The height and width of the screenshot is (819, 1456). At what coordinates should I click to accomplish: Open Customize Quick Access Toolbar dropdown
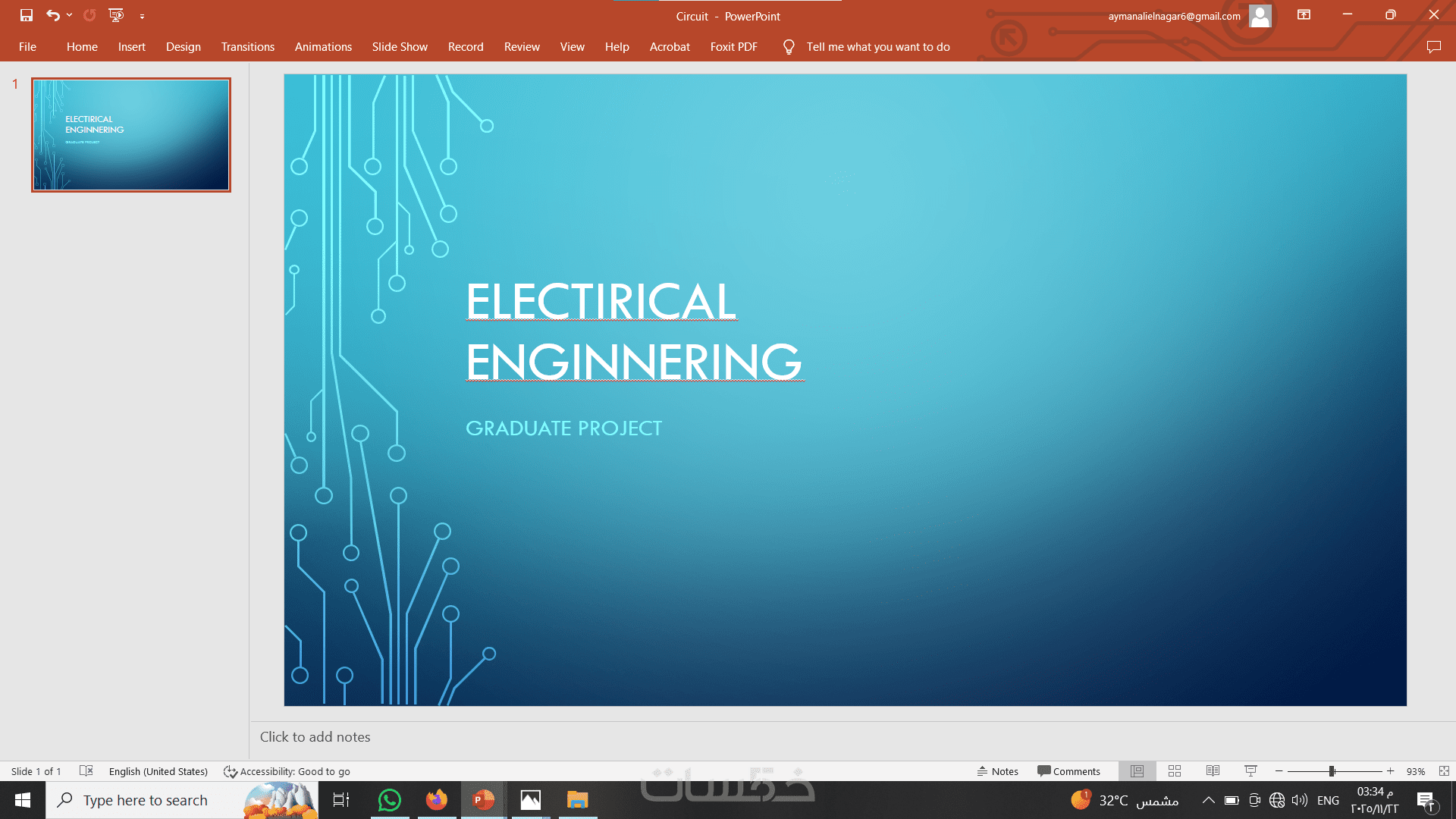pyautogui.click(x=142, y=16)
